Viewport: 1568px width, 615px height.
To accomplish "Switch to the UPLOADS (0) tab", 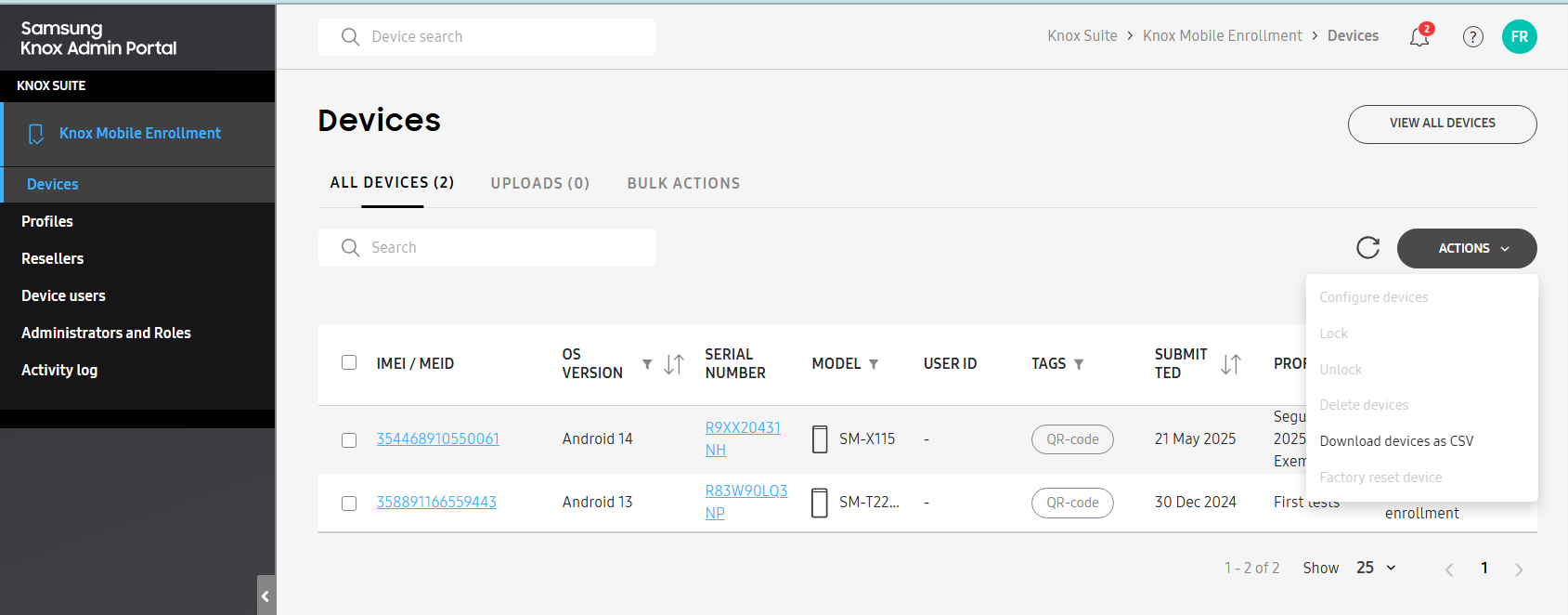I will (x=540, y=183).
